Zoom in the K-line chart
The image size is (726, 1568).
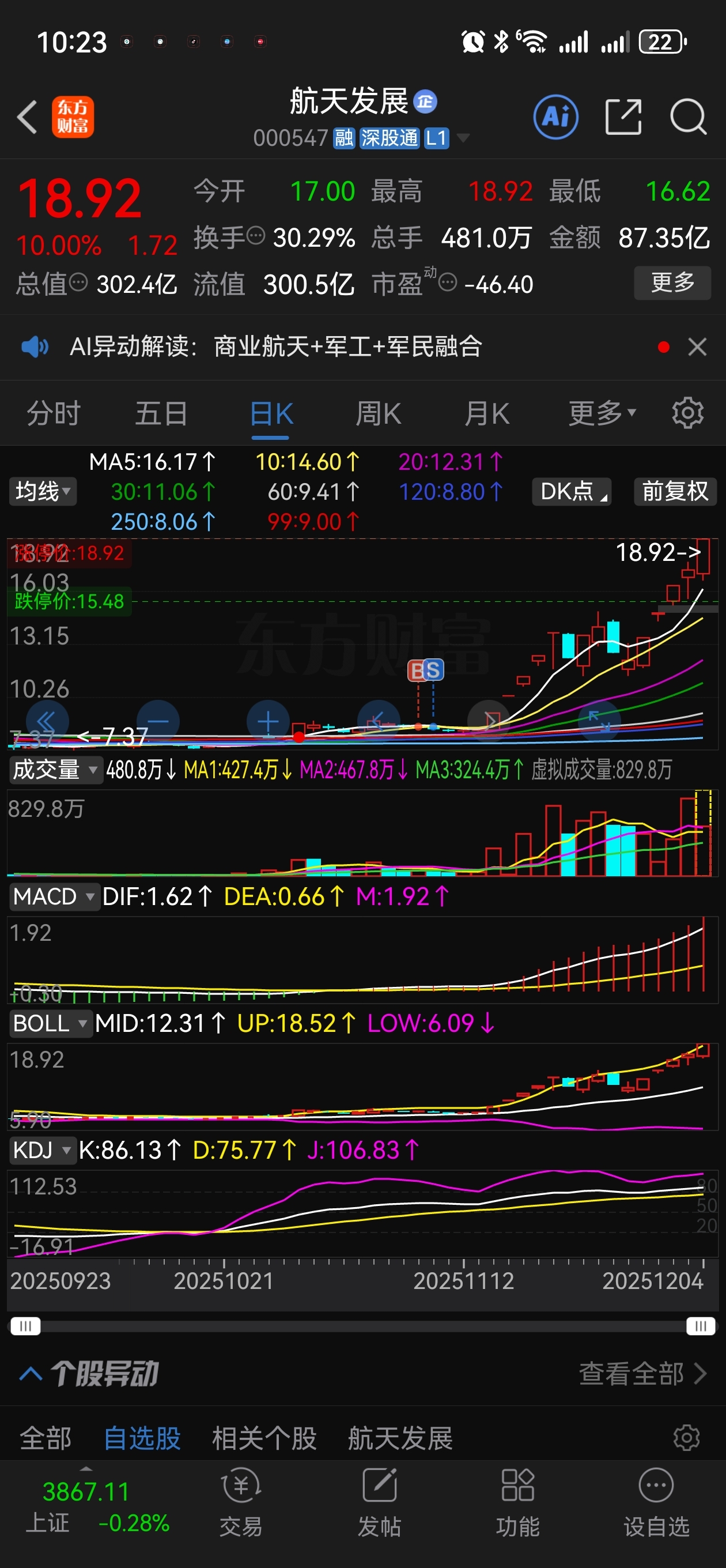coord(268,721)
